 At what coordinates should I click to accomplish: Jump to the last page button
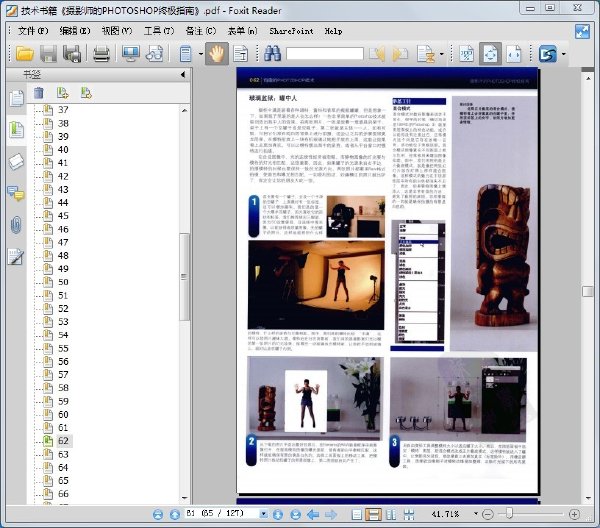coord(295,514)
